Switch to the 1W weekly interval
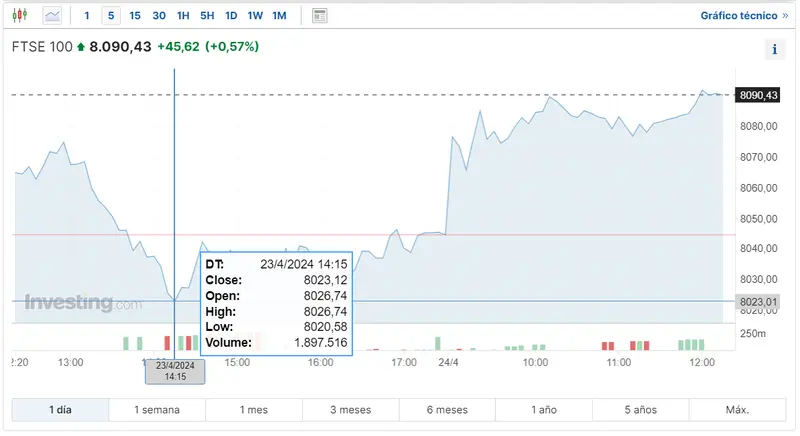Screen dimensions: 800x436 click(x=255, y=16)
